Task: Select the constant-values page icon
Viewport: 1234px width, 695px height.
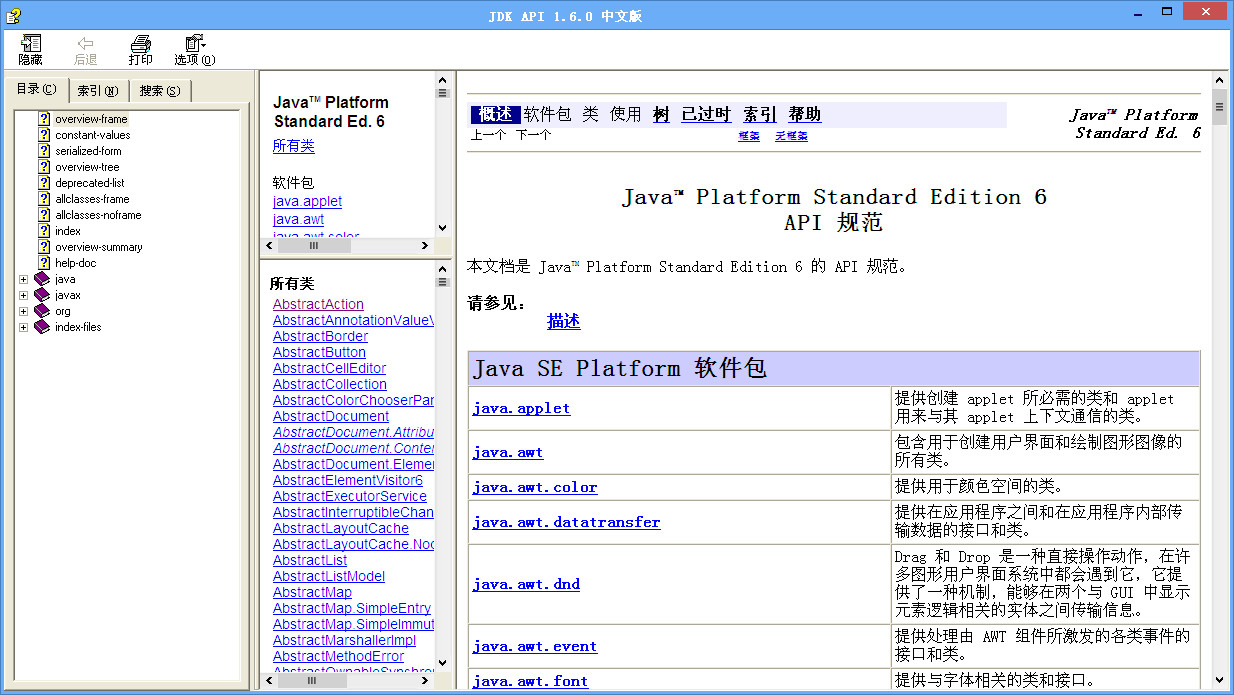Action: coord(44,135)
